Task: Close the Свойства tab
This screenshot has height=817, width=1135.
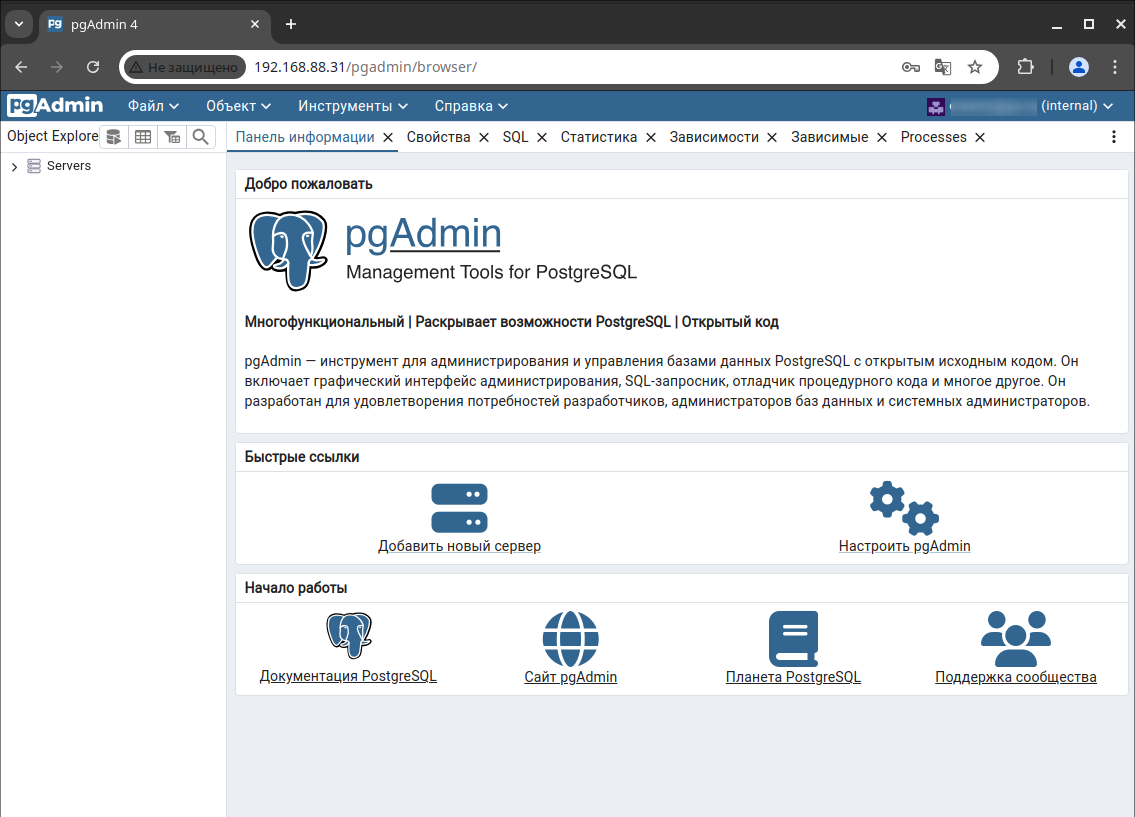Action: pos(484,137)
